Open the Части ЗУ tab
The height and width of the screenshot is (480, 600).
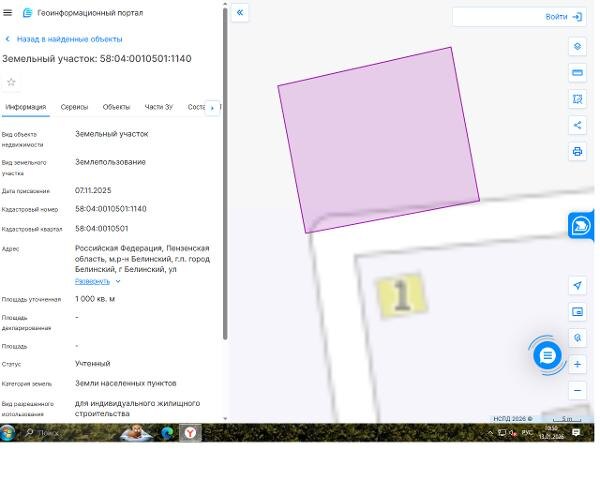click(159, 107)
